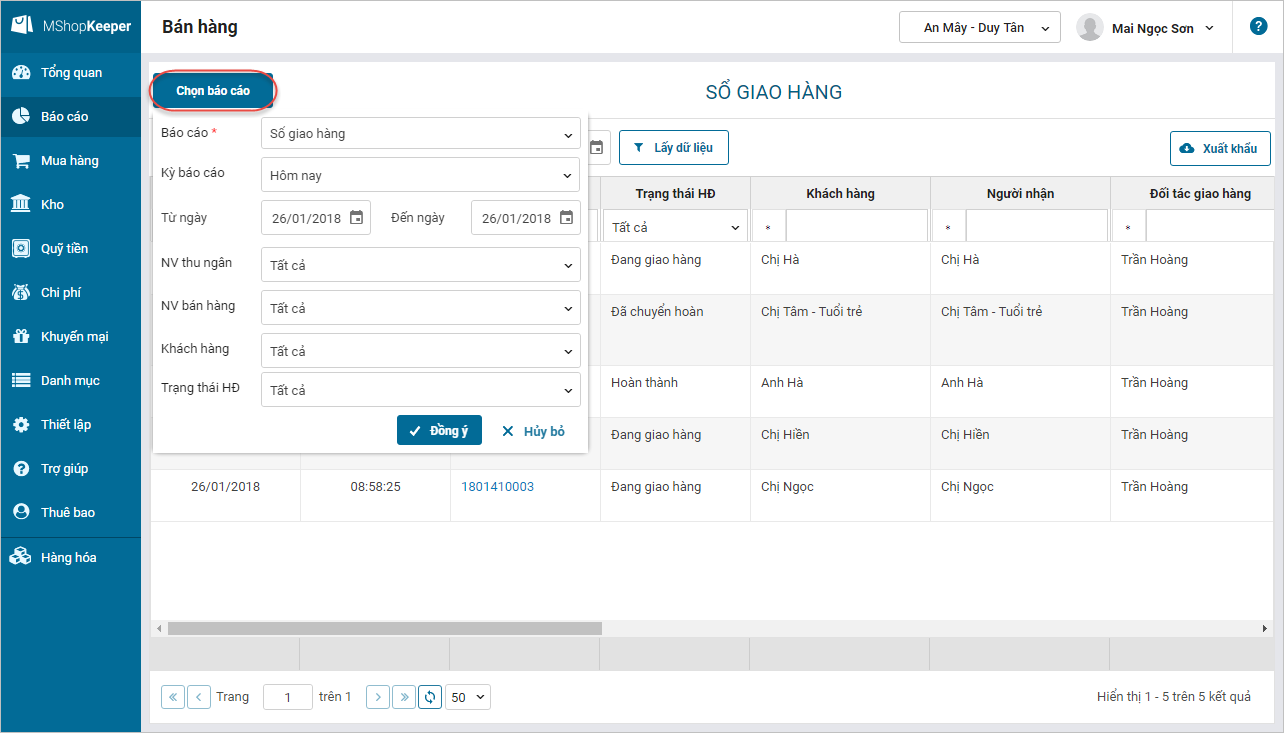Click the MShopKeeper logo icon
The height and width of the screenshot is (733, 1284).
coord(22,26)
